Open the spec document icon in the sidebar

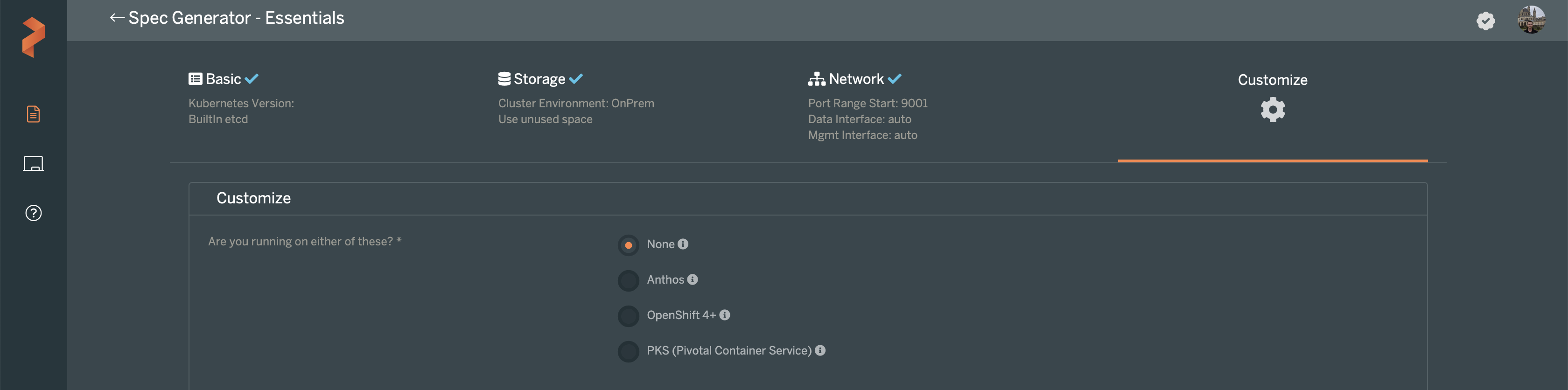tap(34, 114)
